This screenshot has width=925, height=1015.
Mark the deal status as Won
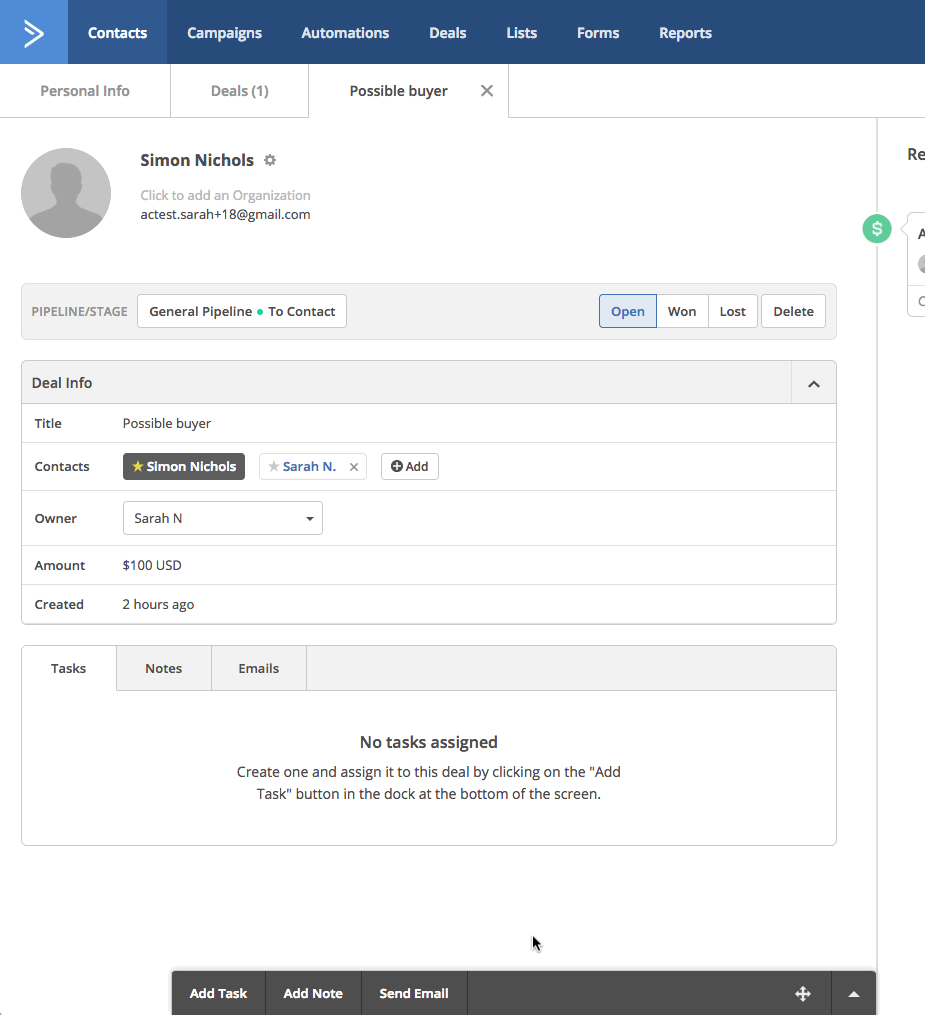682,311
